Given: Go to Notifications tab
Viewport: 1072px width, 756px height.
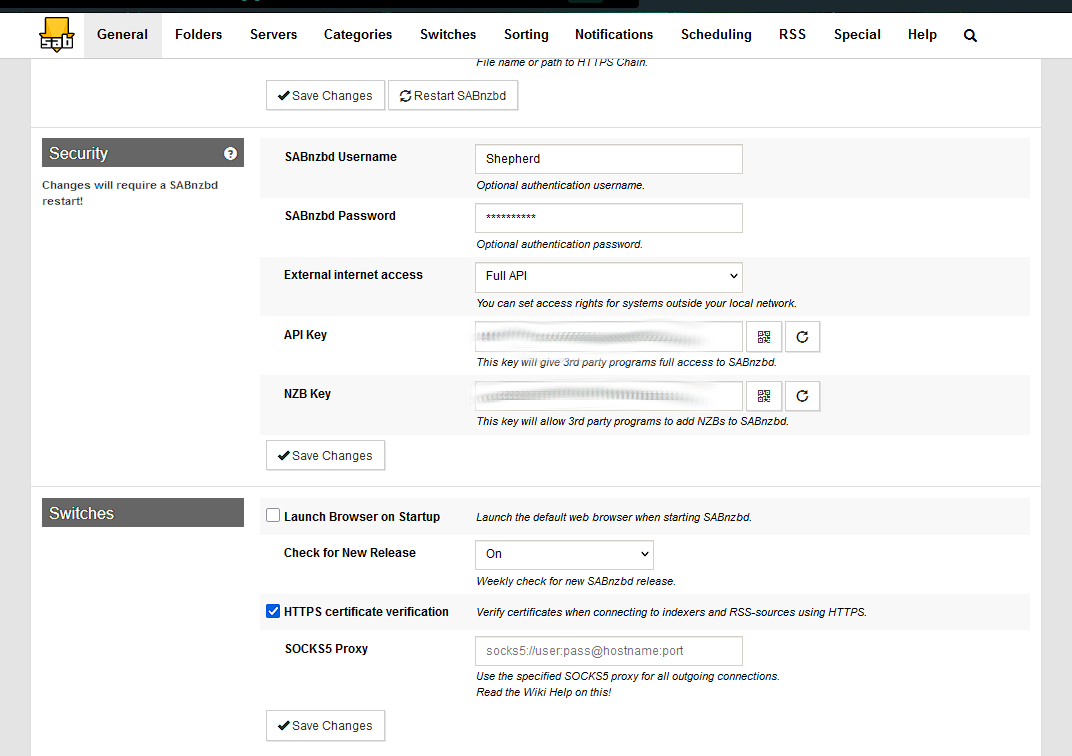Looking at the screenshot, I should tap(613, 35).
